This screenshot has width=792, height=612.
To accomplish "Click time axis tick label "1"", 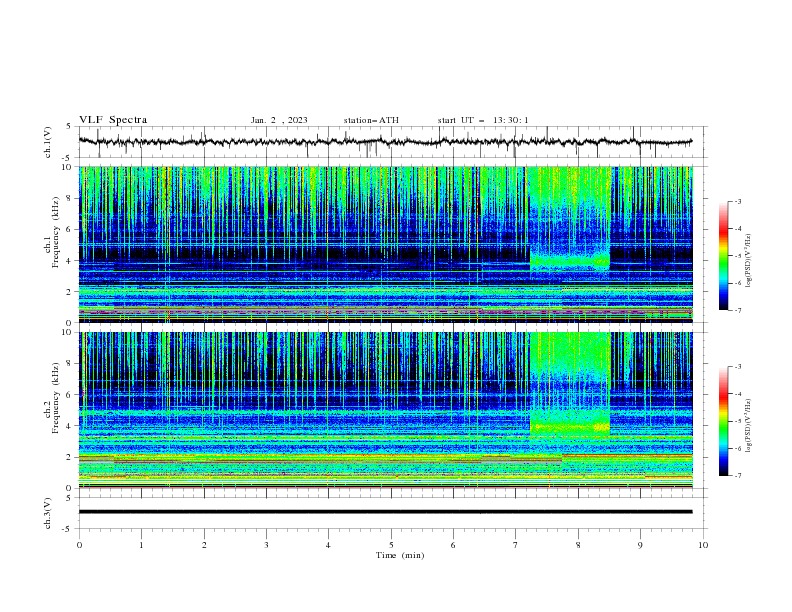I will point(141,545).
